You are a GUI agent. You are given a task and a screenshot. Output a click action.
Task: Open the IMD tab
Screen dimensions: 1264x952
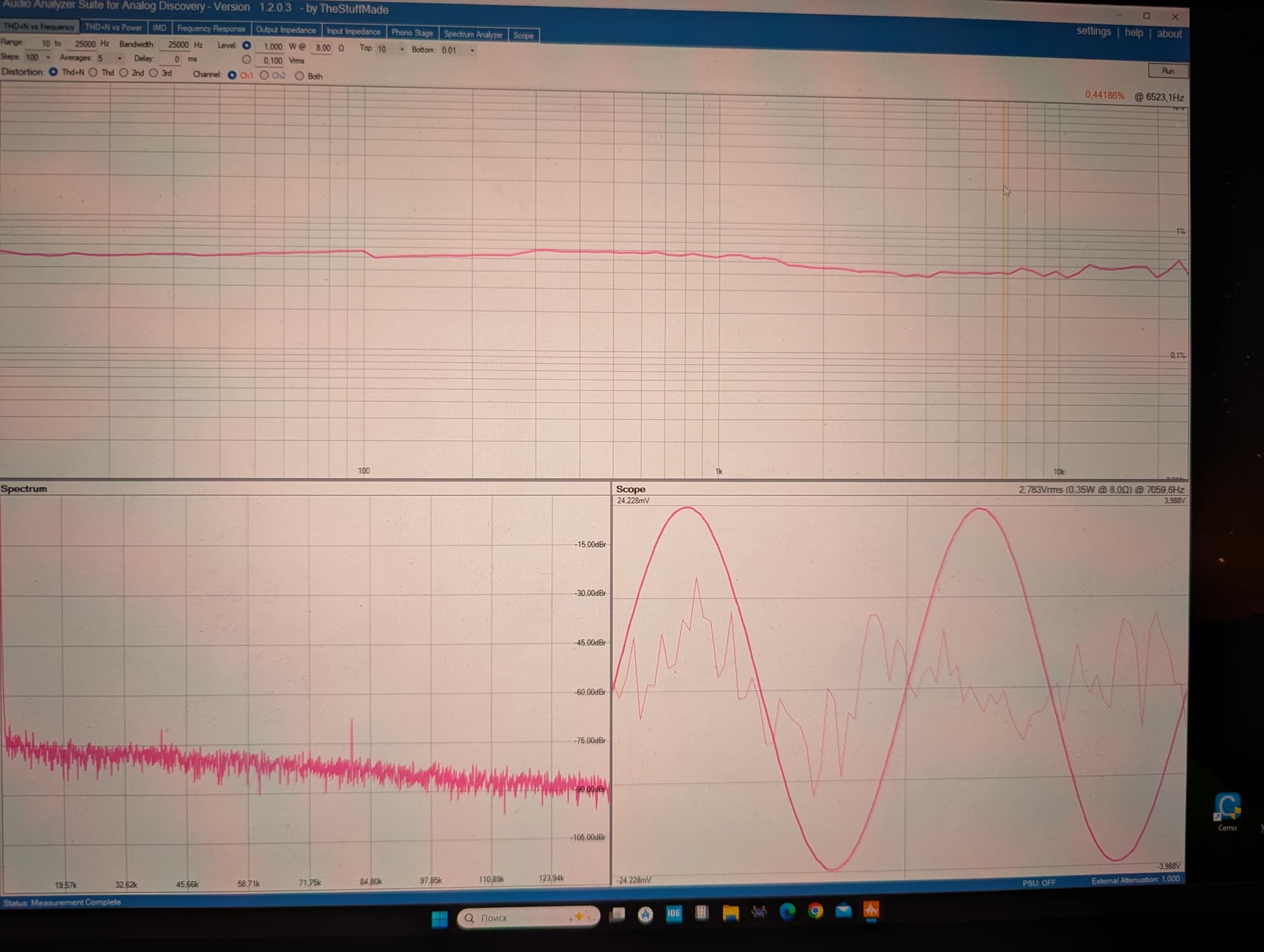(159, 28)
